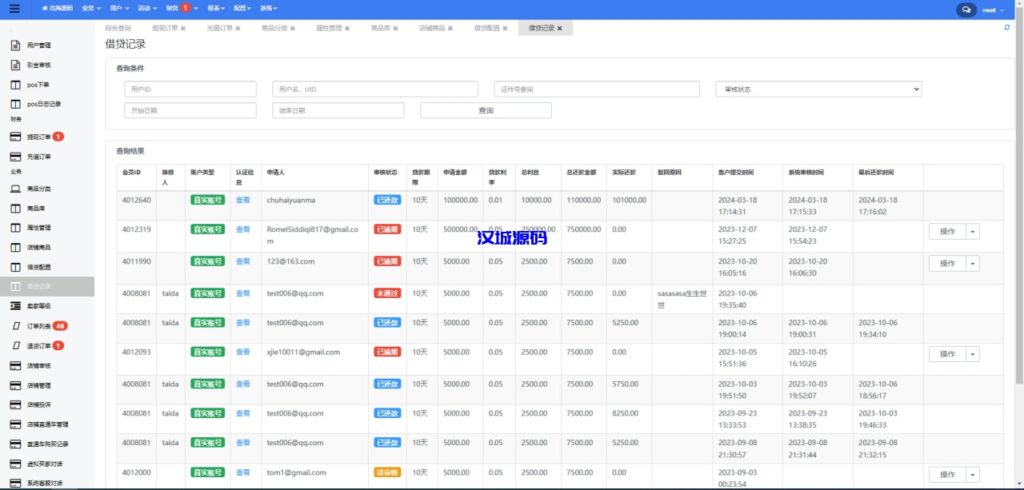Close the 商品库 tab with its x
Viewport: 1024px width, 490px height.
click(396, 28)
